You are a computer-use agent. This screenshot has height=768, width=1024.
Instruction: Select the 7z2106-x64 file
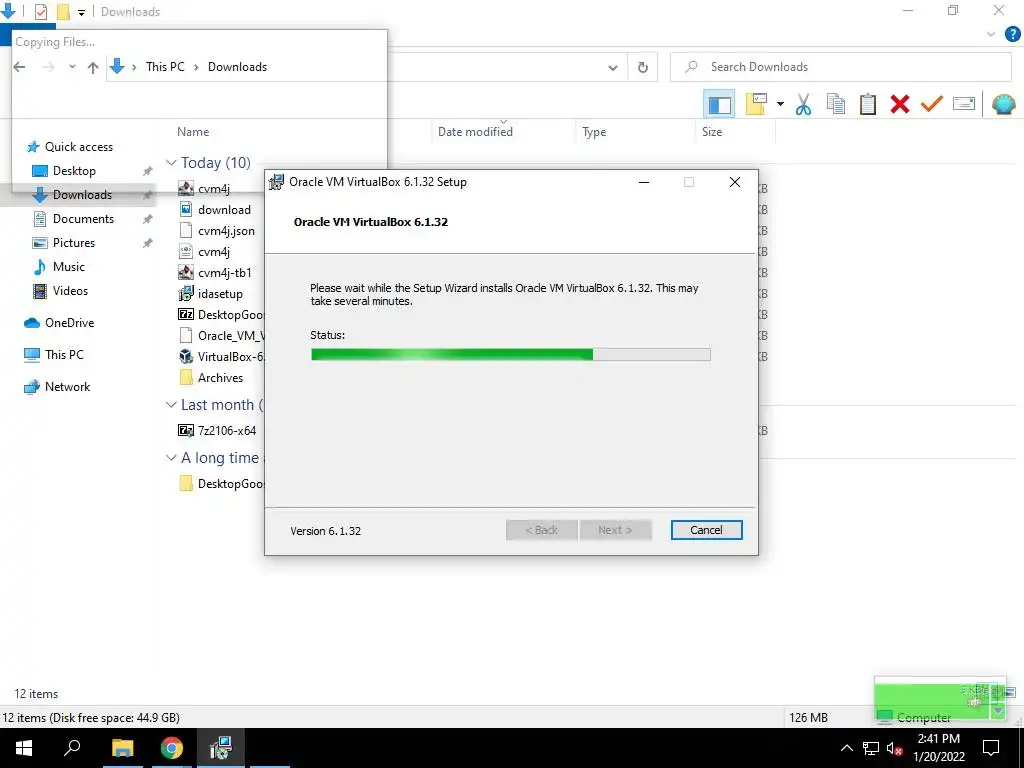point(227,430)
